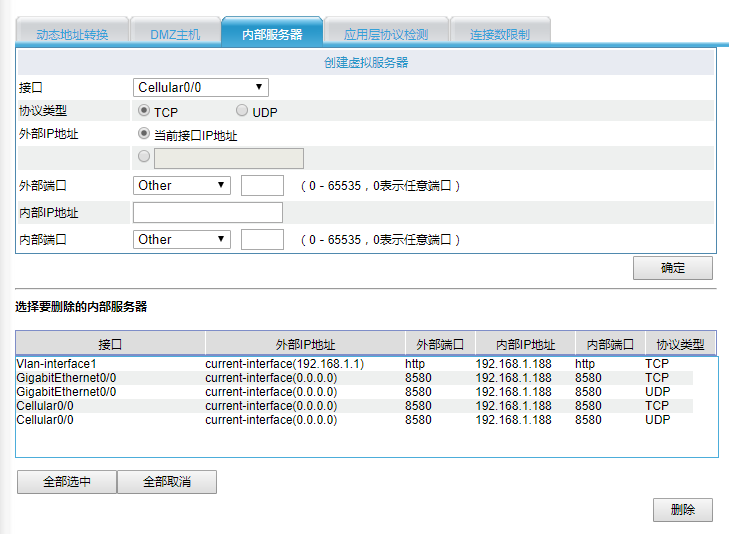
Task: Select the Vlan-interface1 row
Action: pos(354,364)
